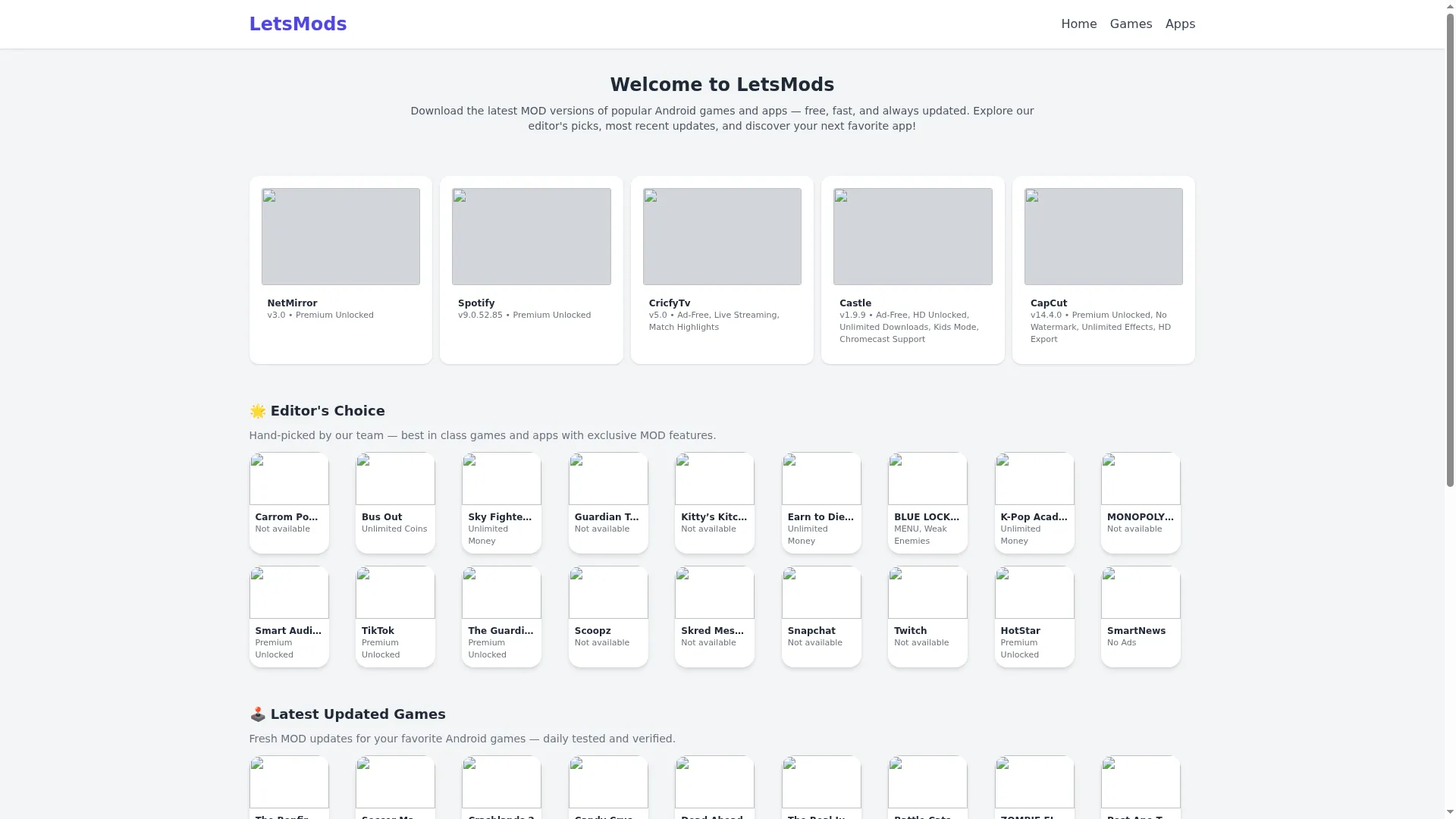Viewport: 1456px width, 819px height.
Task: Select the SmartNews app card
Action: (1141, 617)
